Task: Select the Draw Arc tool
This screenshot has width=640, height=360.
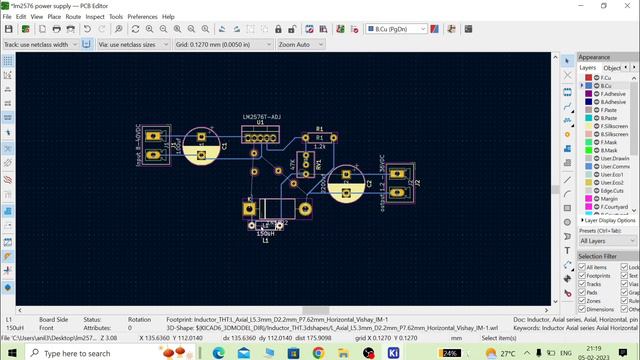Action: click(567, 194)
